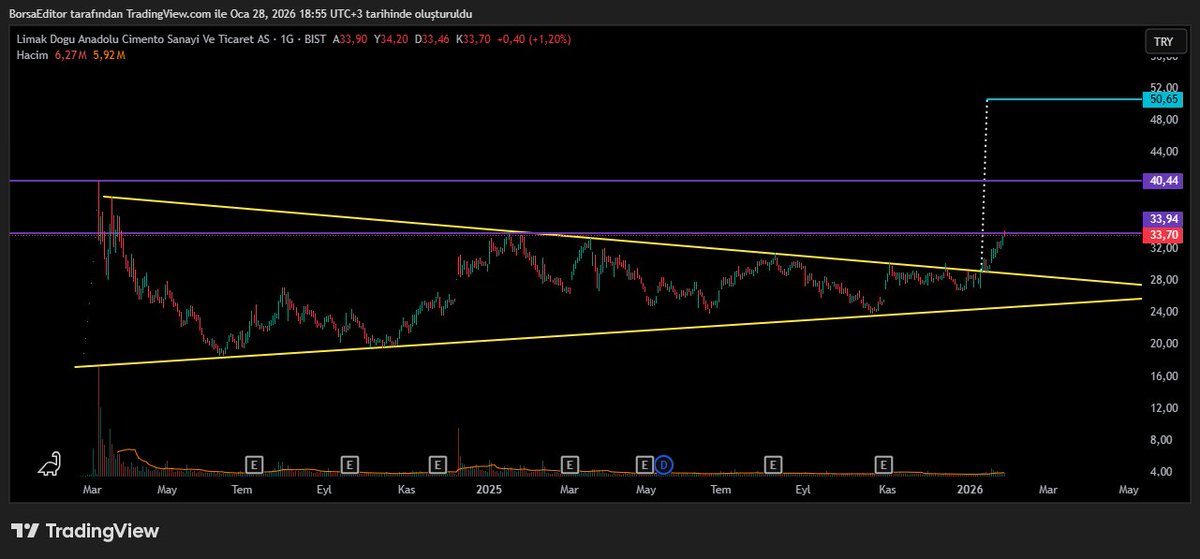The image size is (1200, 559).
Task: Click the Hacim volume indicator label
Action: pos(33,54)
